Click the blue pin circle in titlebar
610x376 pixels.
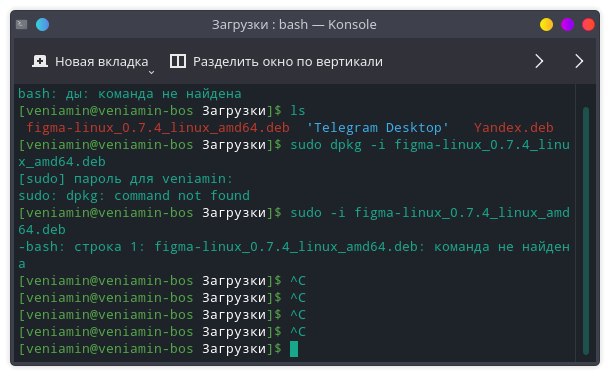pyautogui.click(x=42, y=24)
